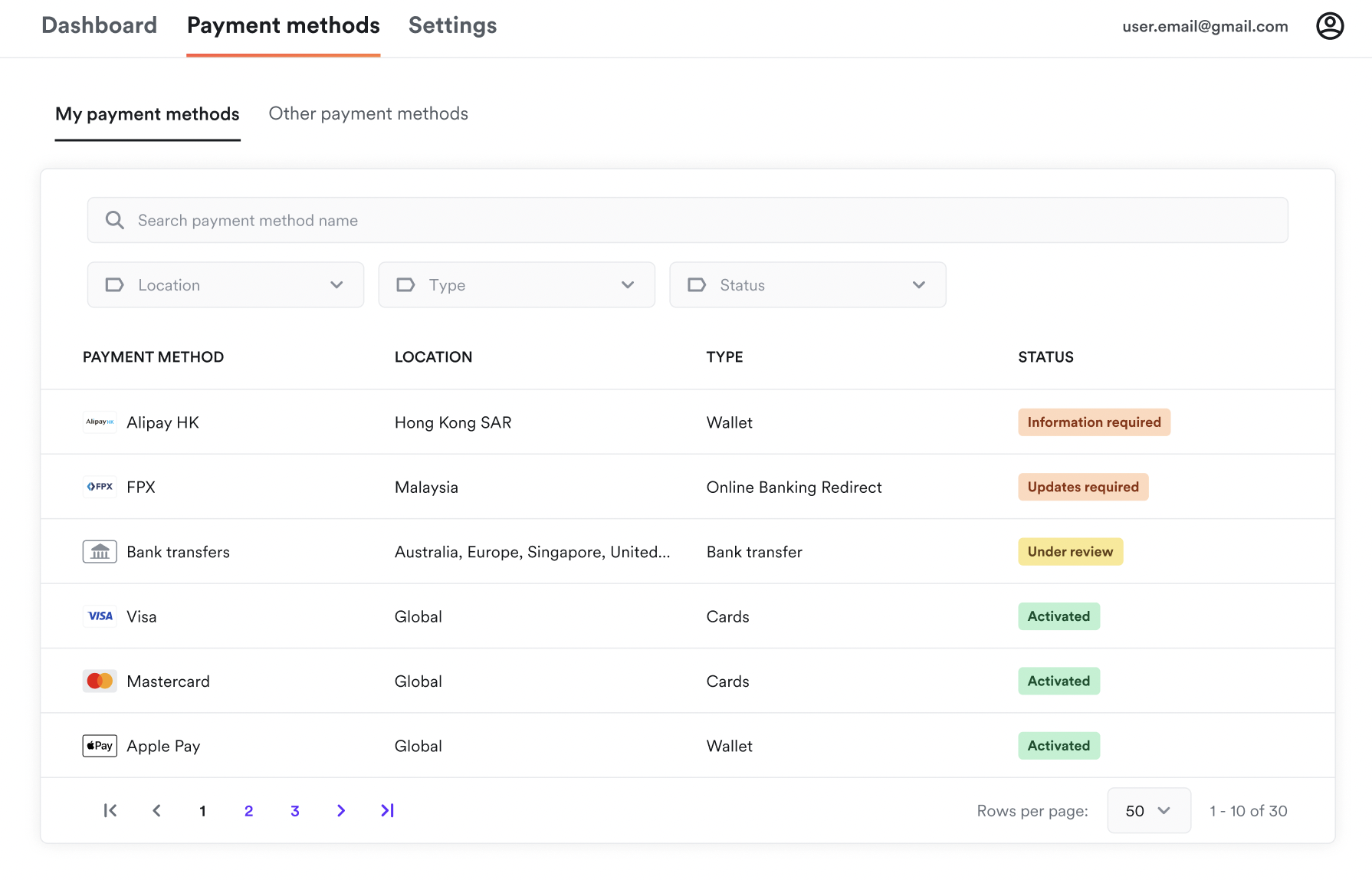Click the Apple Pay logo icon
The width and height of the screenshot is (1372, 880).
100,746
